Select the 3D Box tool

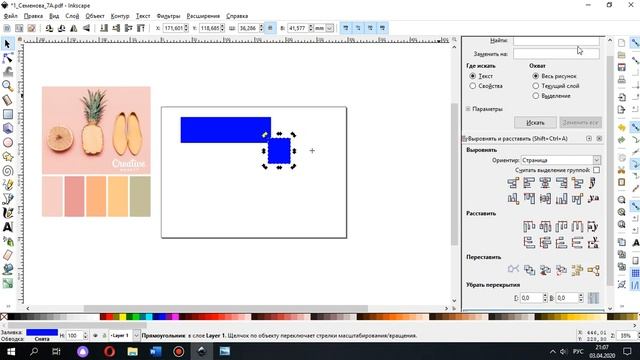click(x=7, y=129)
